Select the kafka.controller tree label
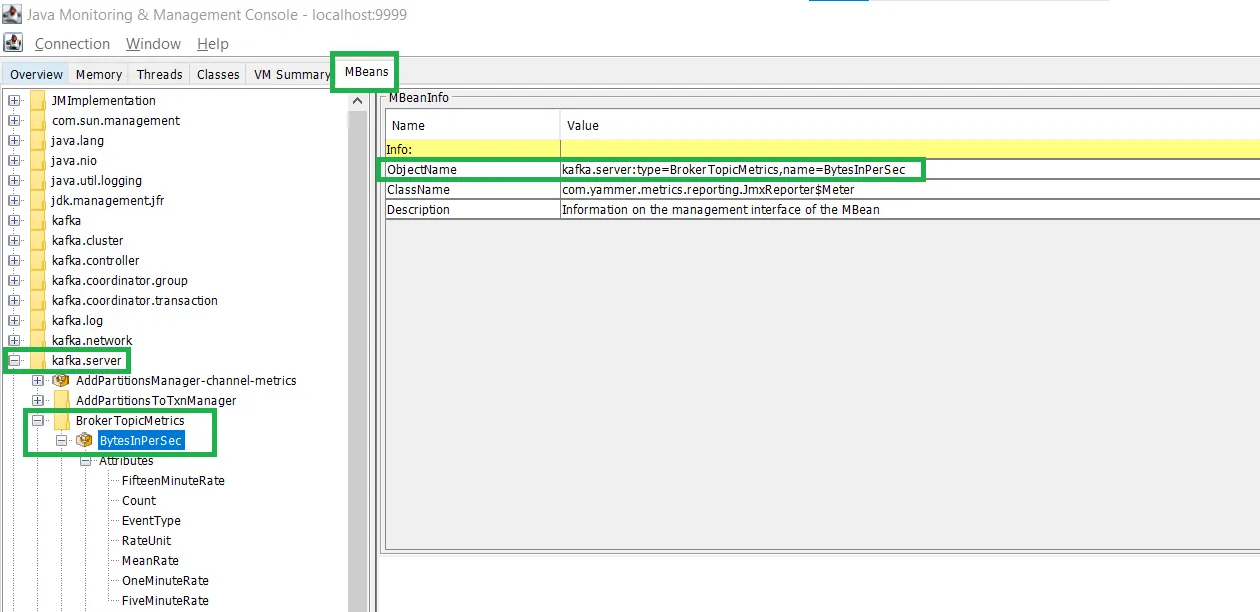Image resolution: width=1260 pixels, height=612 pixels. pos(96,261)
